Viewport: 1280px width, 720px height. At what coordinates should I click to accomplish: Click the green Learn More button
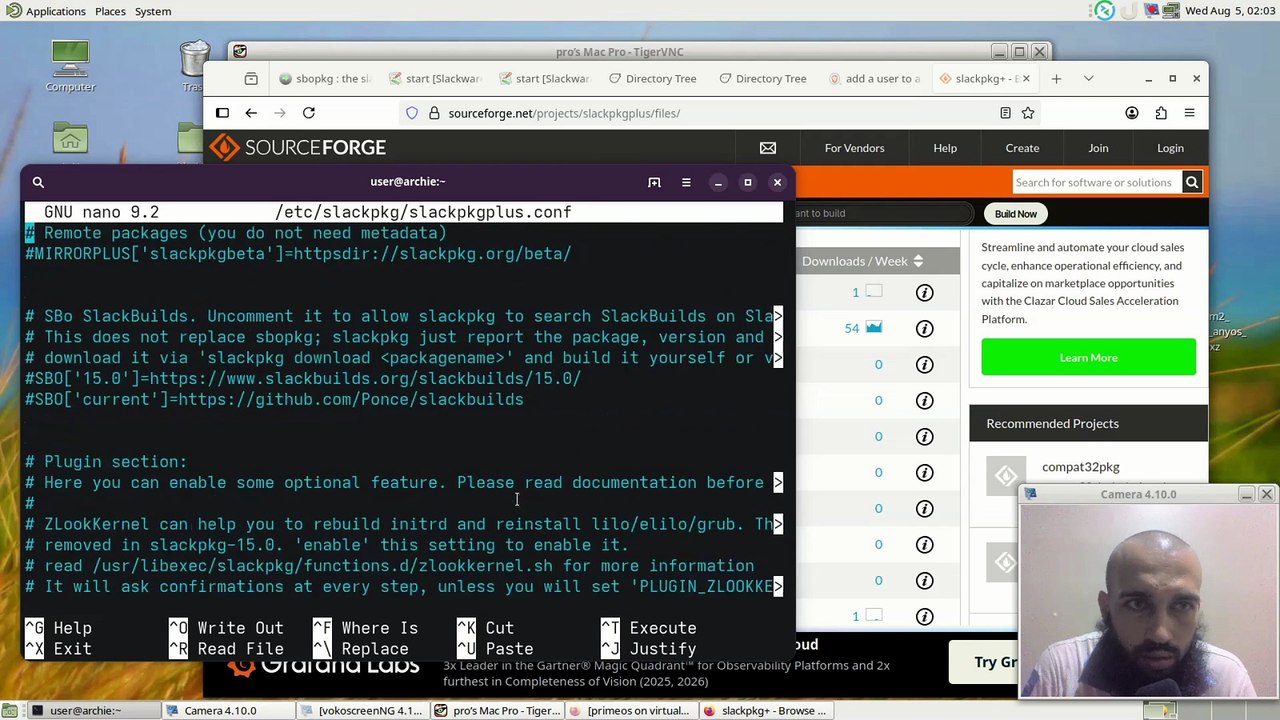click(x=1088, y=357)
